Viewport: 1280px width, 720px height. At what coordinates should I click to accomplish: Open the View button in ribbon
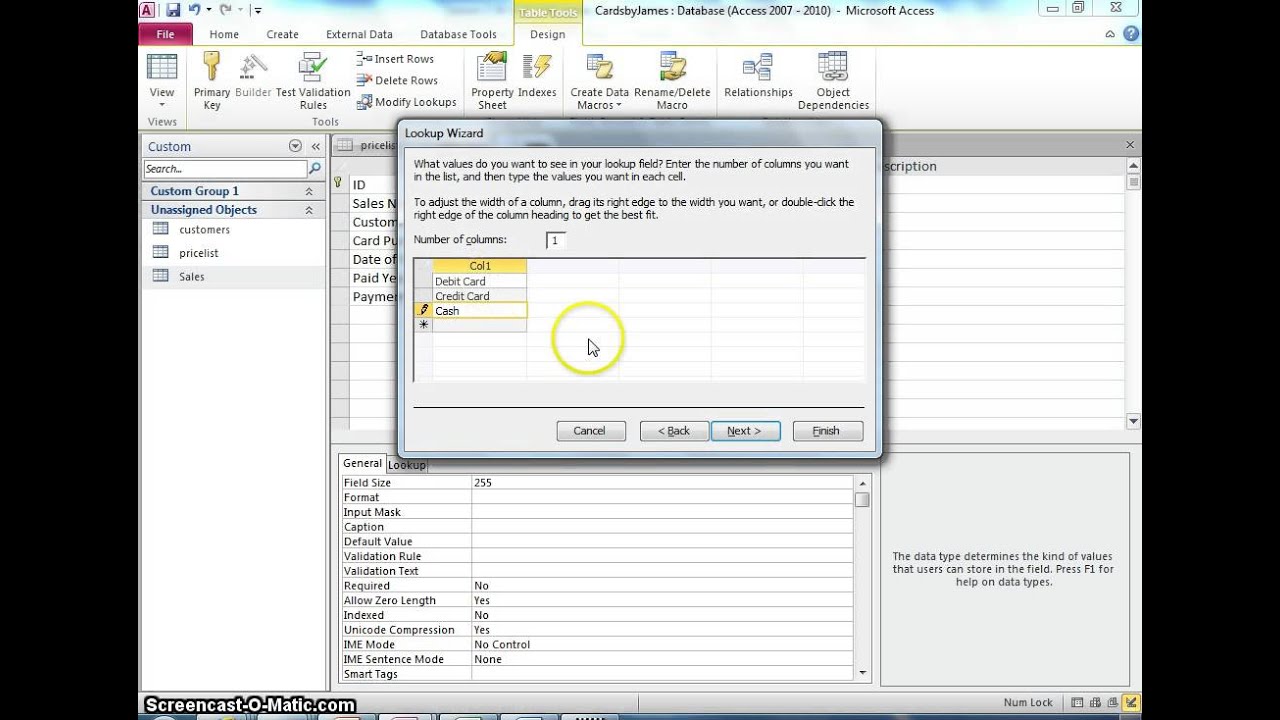point(161,81)
